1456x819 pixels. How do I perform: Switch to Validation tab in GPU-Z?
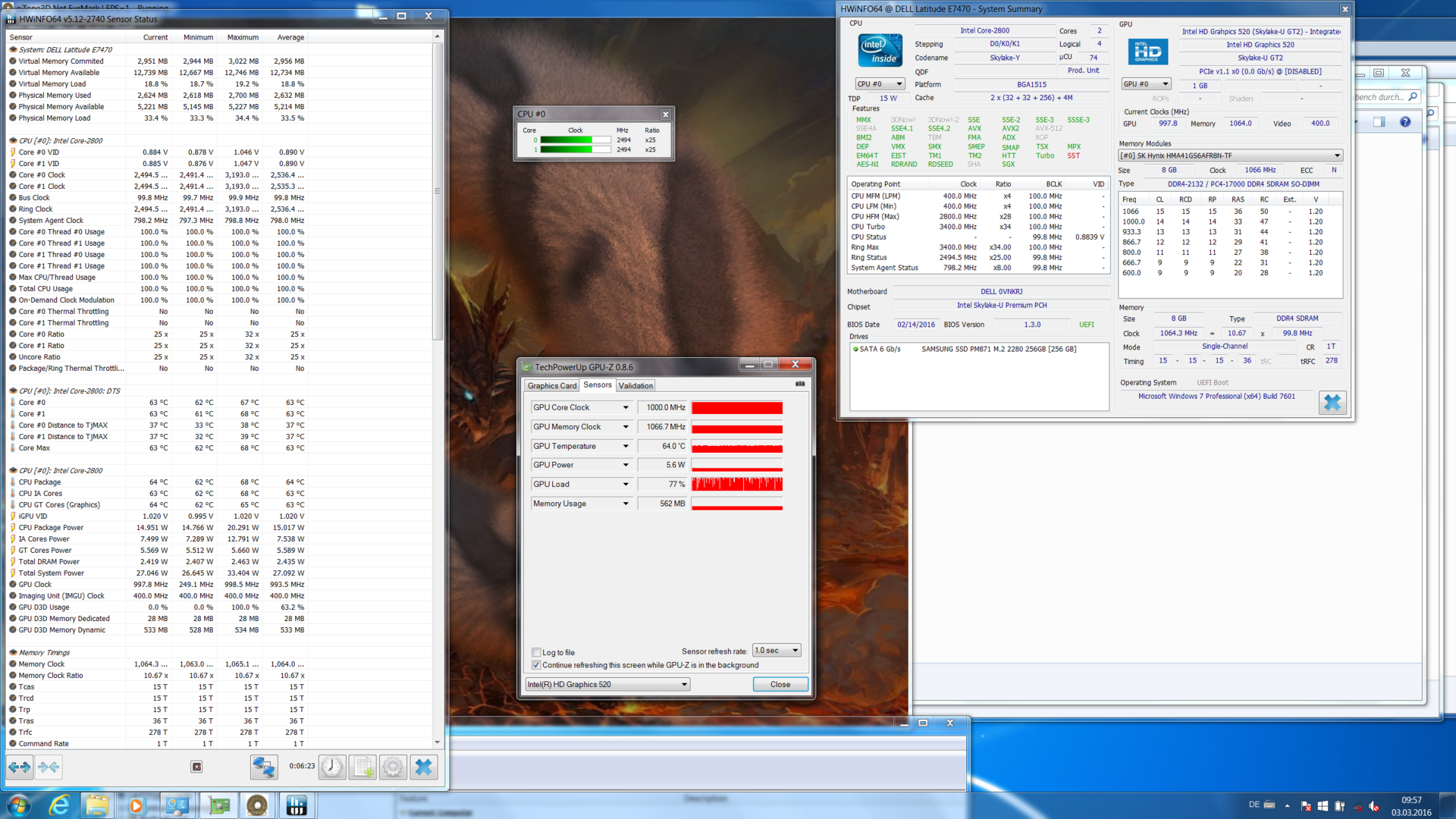tap(635, 386)
